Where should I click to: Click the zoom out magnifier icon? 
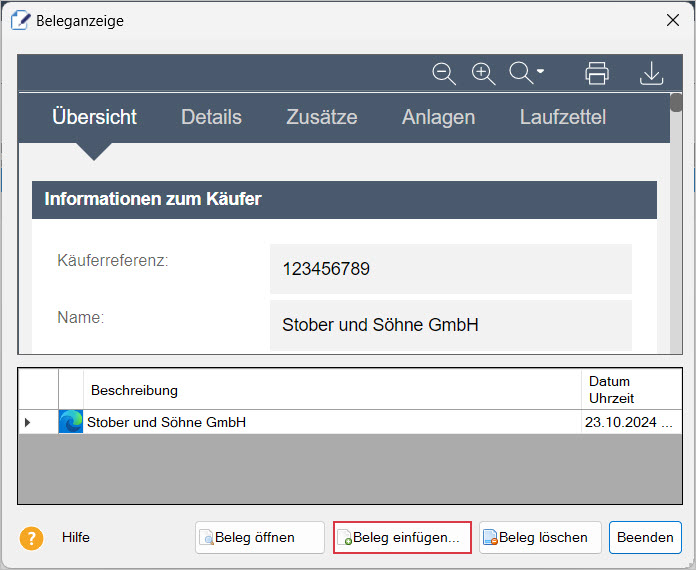(444, 73)
